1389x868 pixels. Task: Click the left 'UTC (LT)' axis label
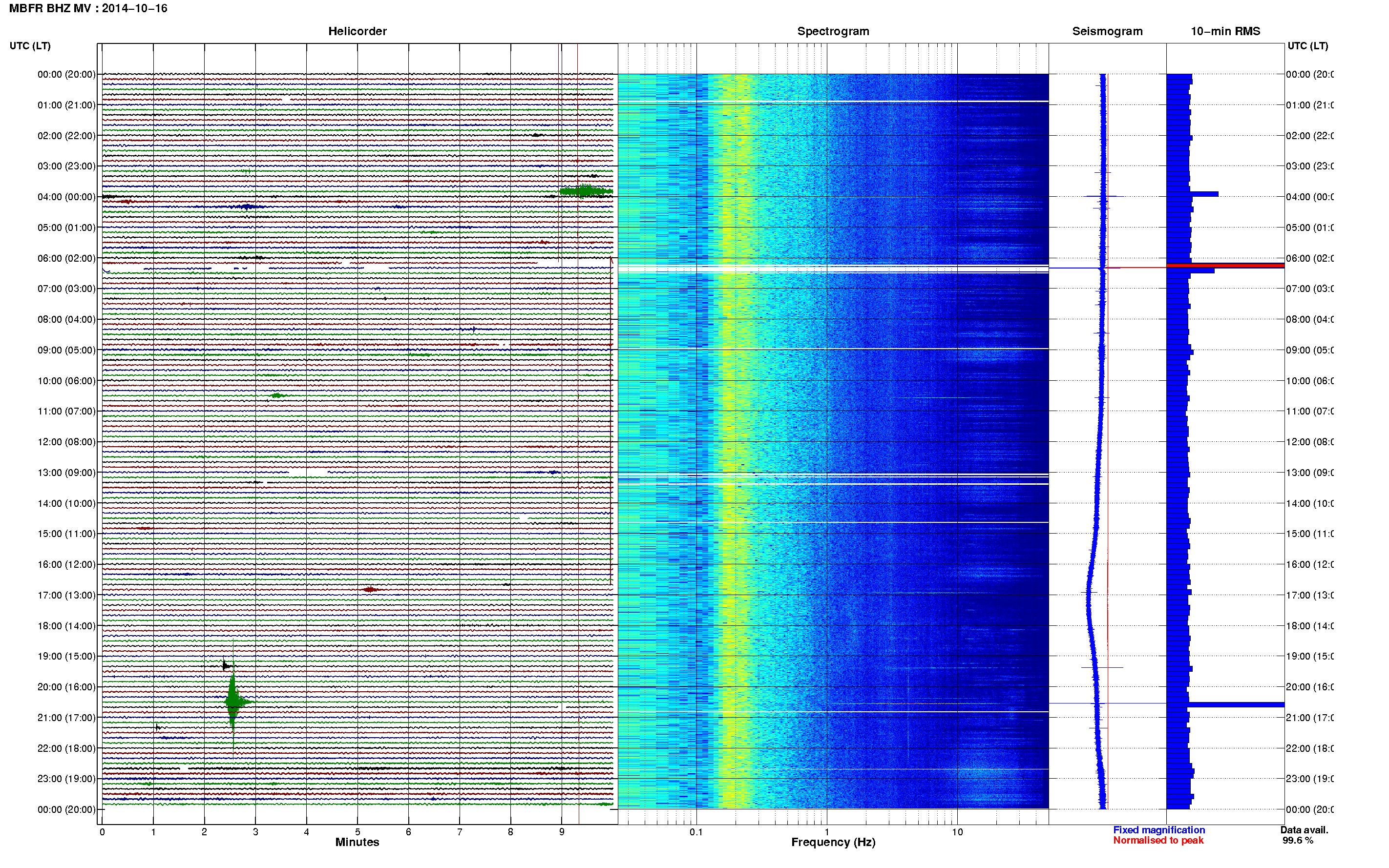(30, 46)
